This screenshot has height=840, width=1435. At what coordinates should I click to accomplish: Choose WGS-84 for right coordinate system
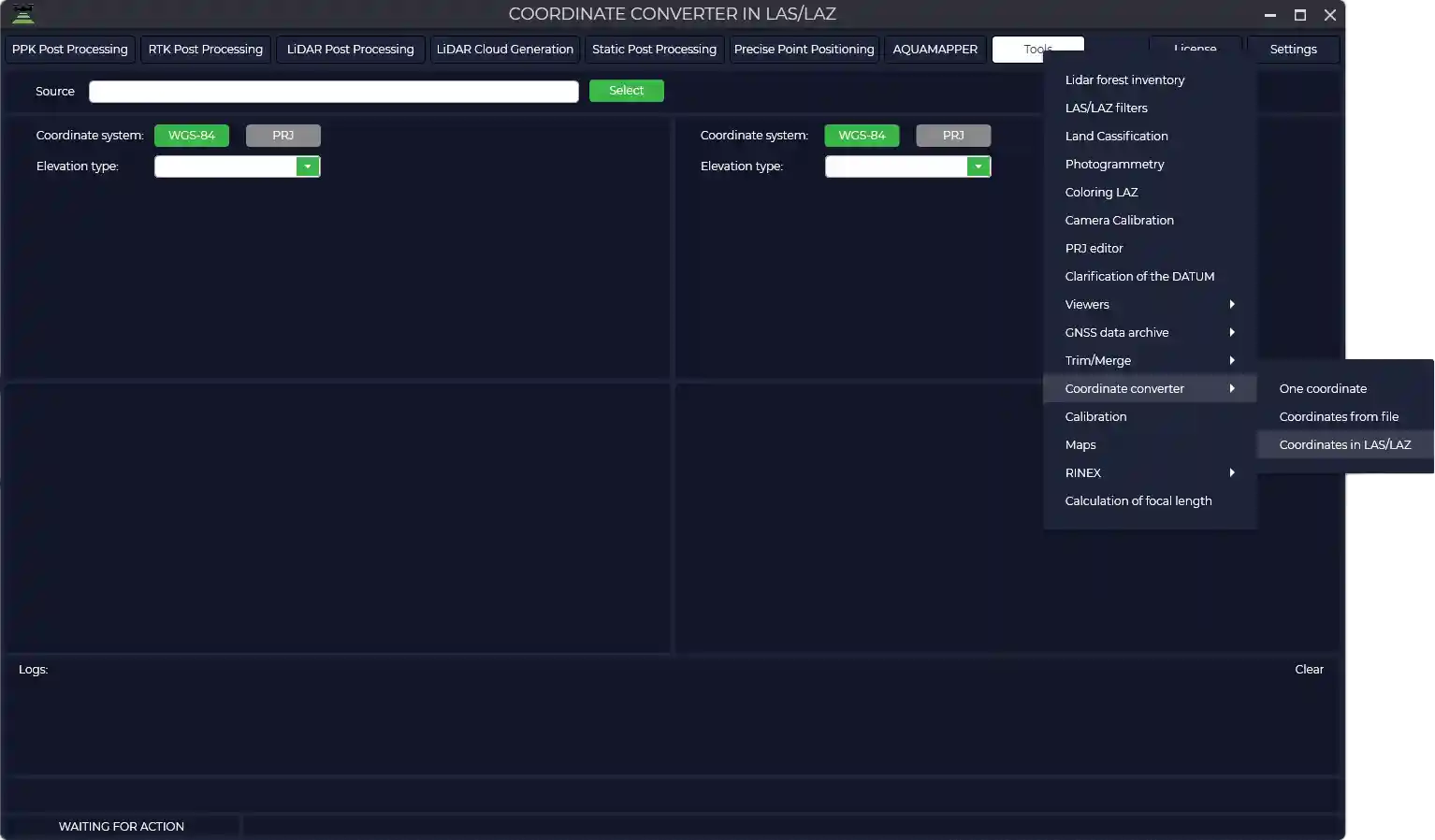tap(862, 136)
